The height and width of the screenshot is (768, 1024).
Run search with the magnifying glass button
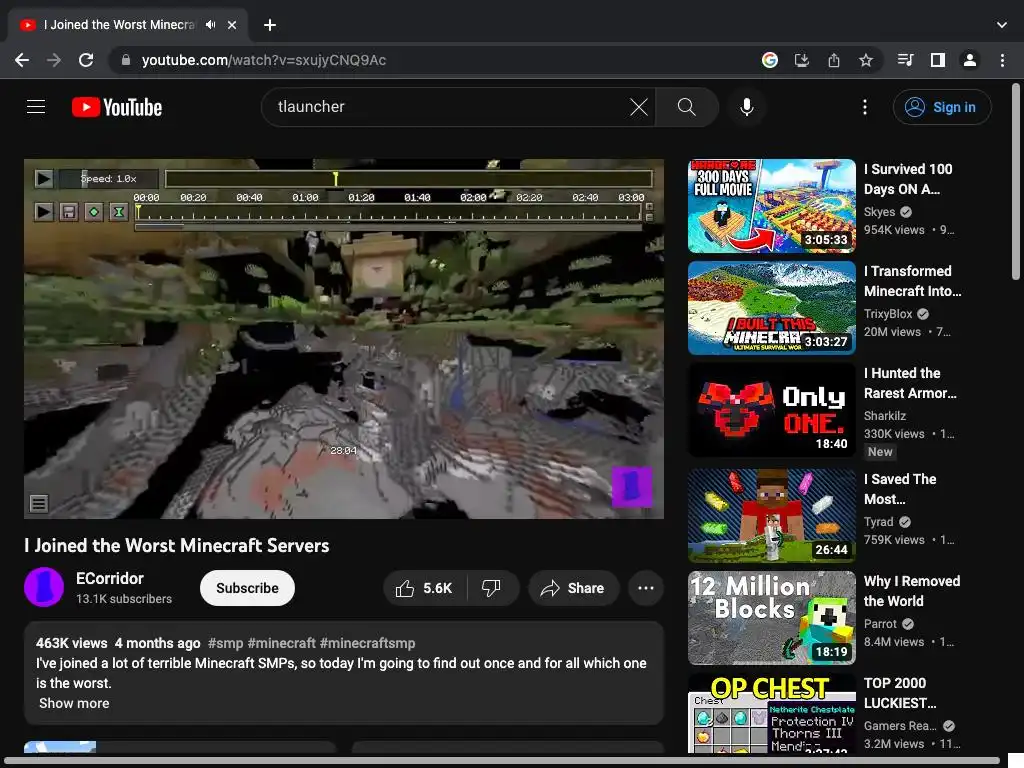coord(686,106)
